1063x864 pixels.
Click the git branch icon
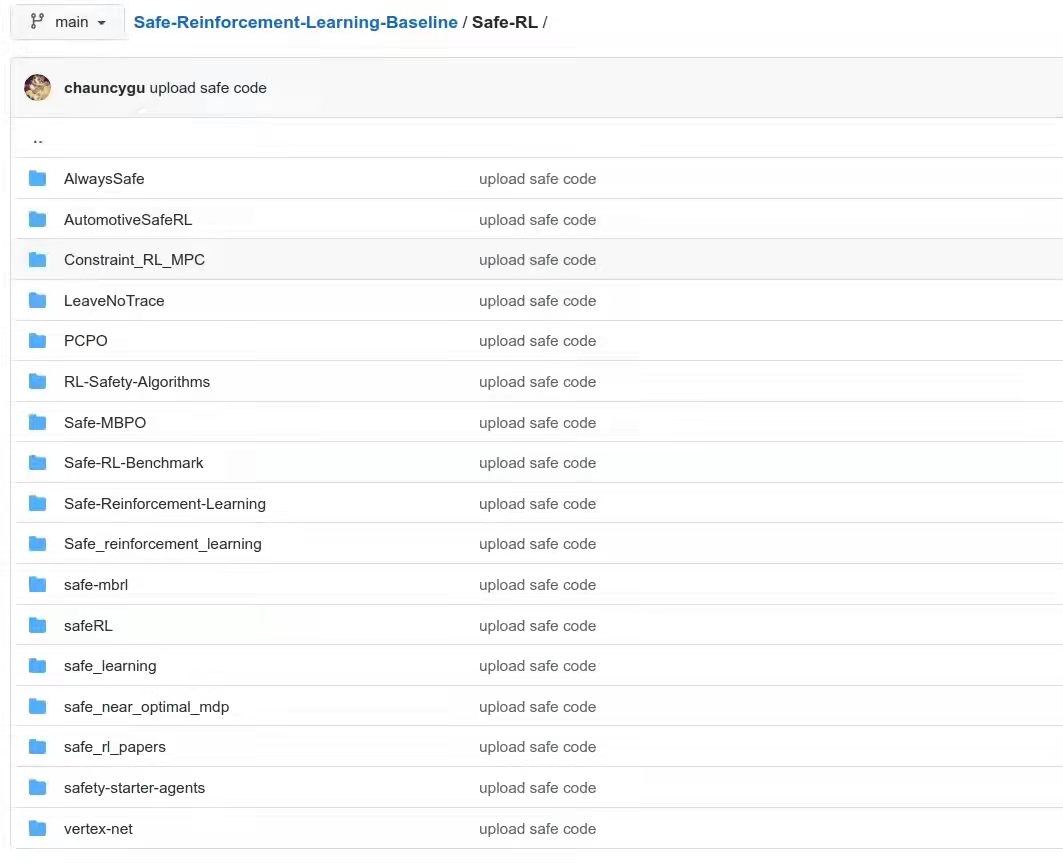pos(38,22)
